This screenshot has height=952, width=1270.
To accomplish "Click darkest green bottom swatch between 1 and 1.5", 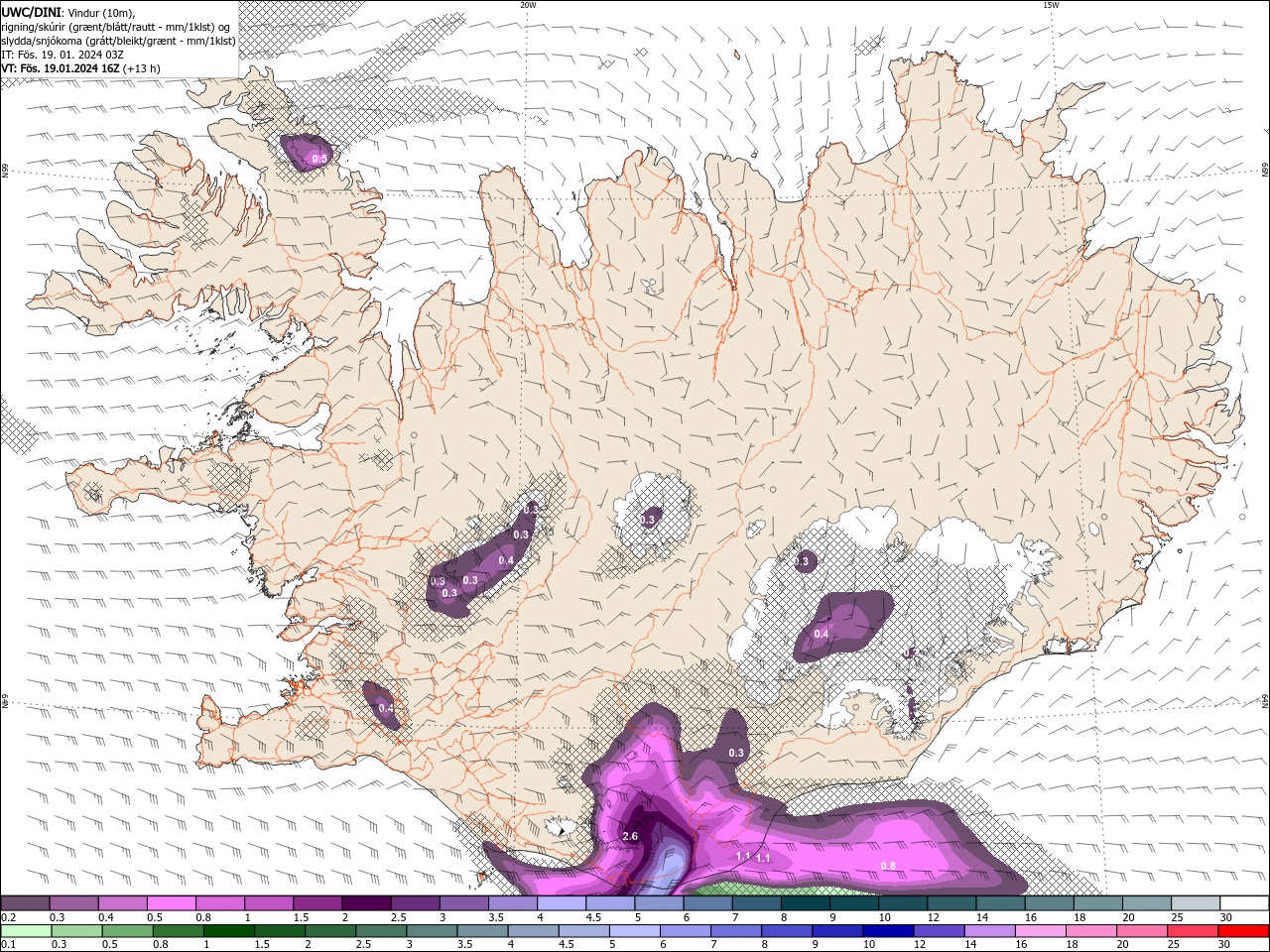I will pyautogui.click(x=228, y=931).
